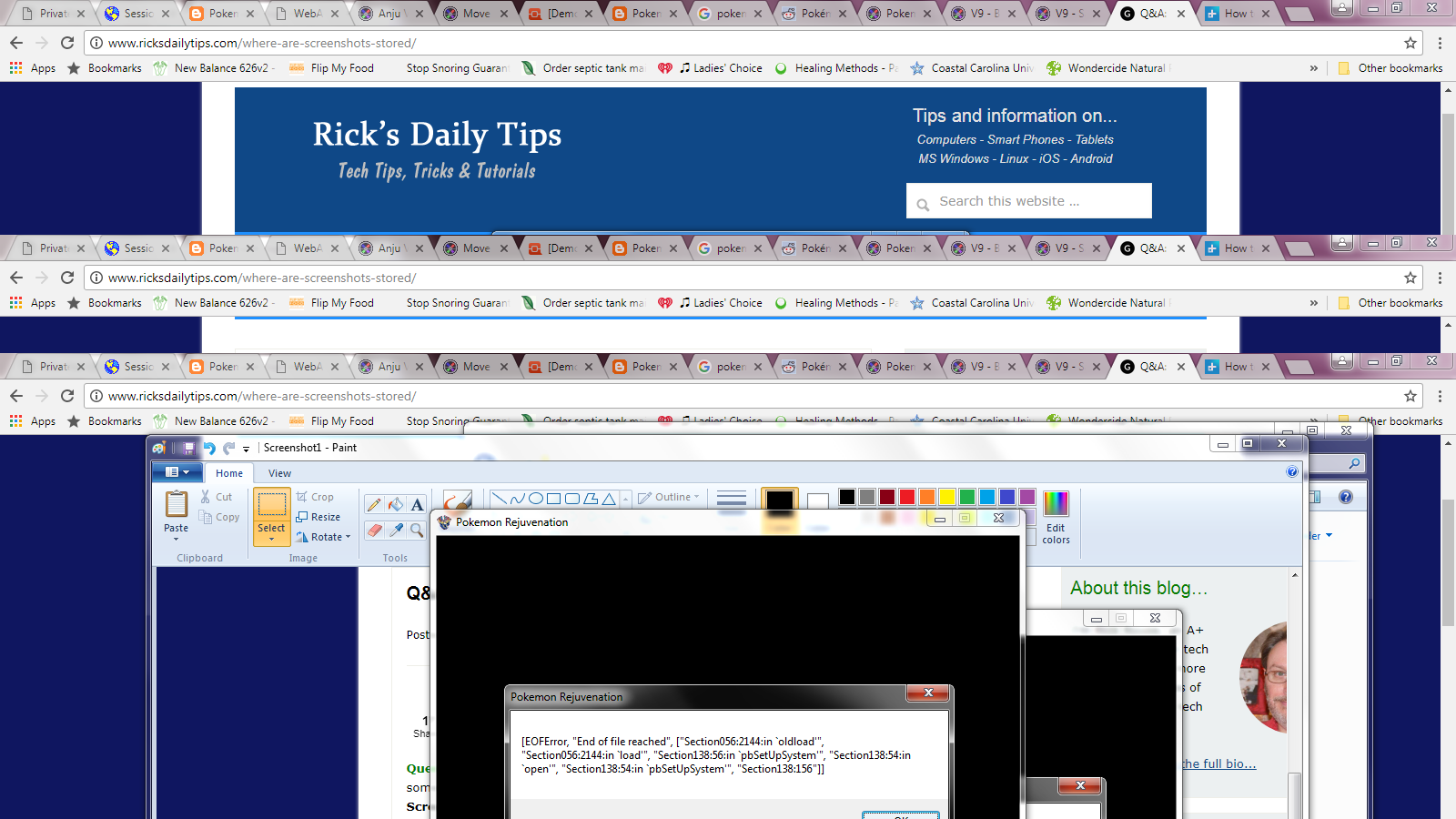Expand the bookmarks overflow chevron in top browser
This screenshot has width=1456, height=819.
coord(1313,68)
